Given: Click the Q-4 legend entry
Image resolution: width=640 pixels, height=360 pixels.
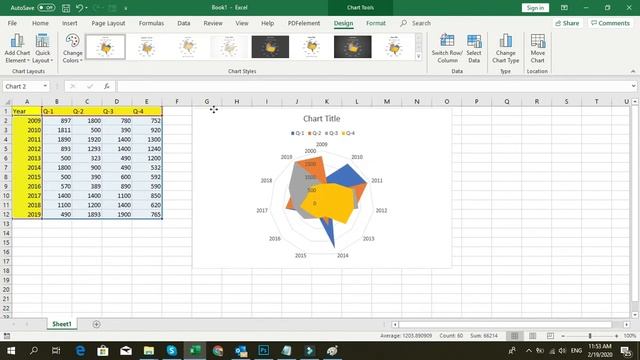Looking at the screenshot, I should [348, 133].
